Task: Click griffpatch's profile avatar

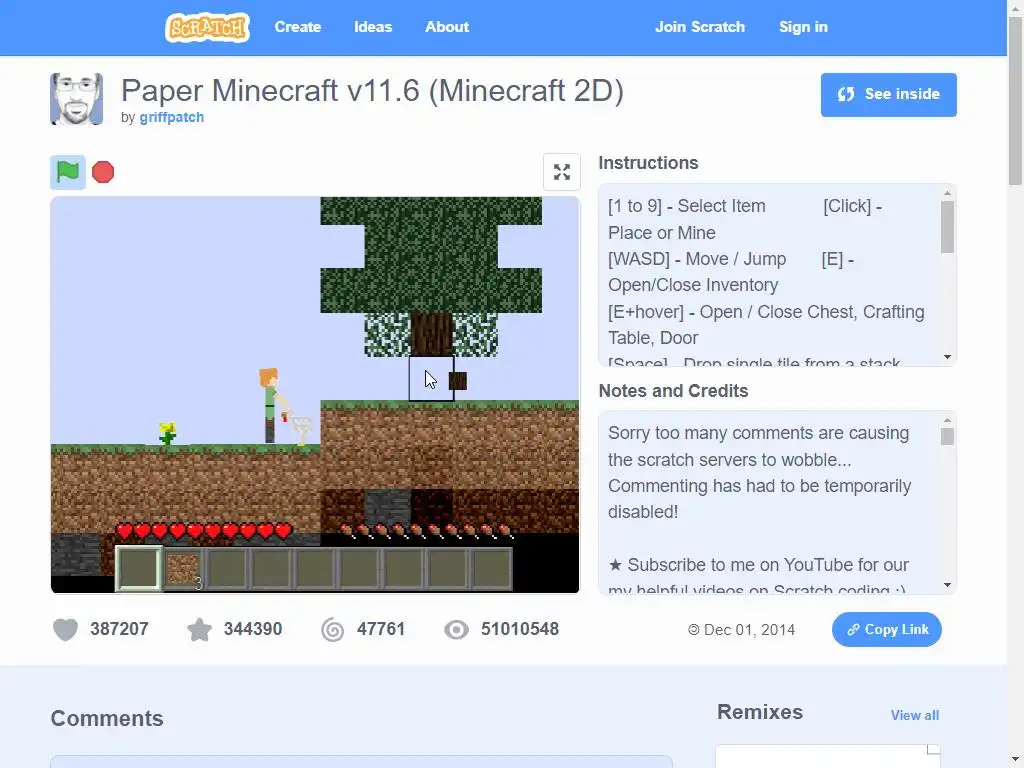Action: (76, 99)
